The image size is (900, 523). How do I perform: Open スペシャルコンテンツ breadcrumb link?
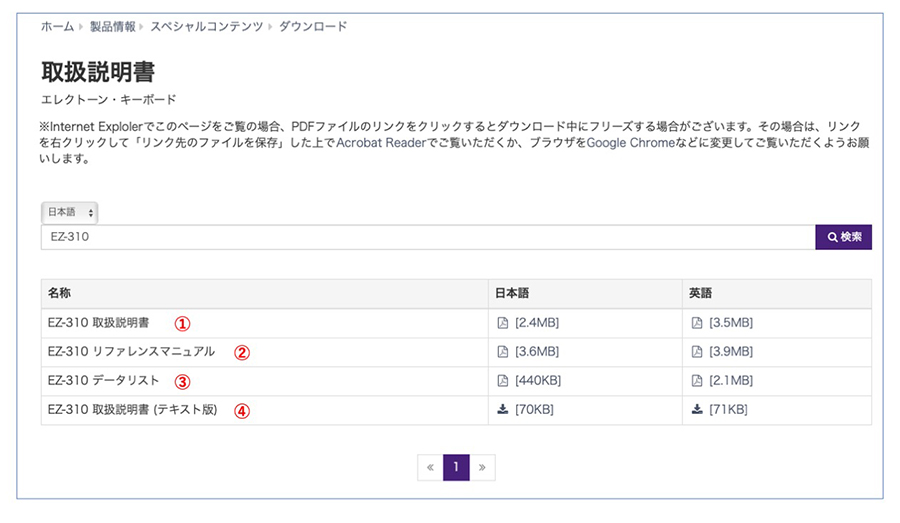[x=207, y=26]
